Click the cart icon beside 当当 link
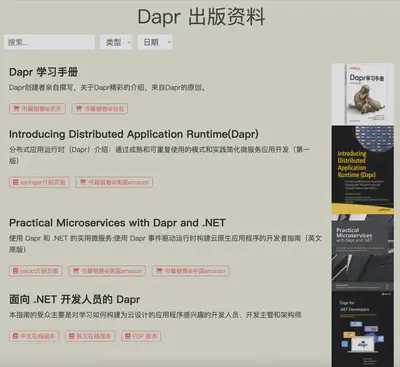 coord(79,109)
